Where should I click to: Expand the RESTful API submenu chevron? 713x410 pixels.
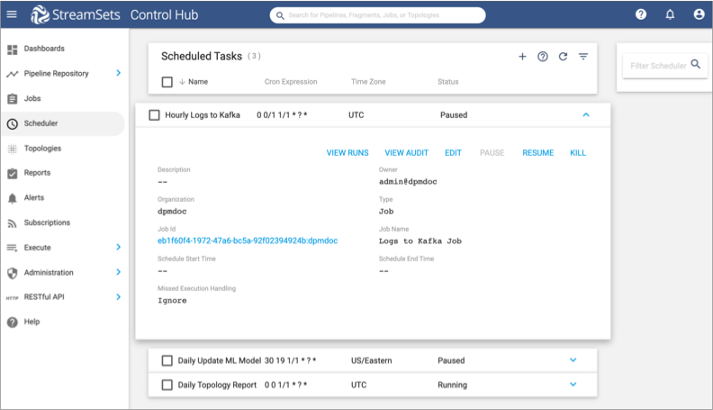(118, 297)
